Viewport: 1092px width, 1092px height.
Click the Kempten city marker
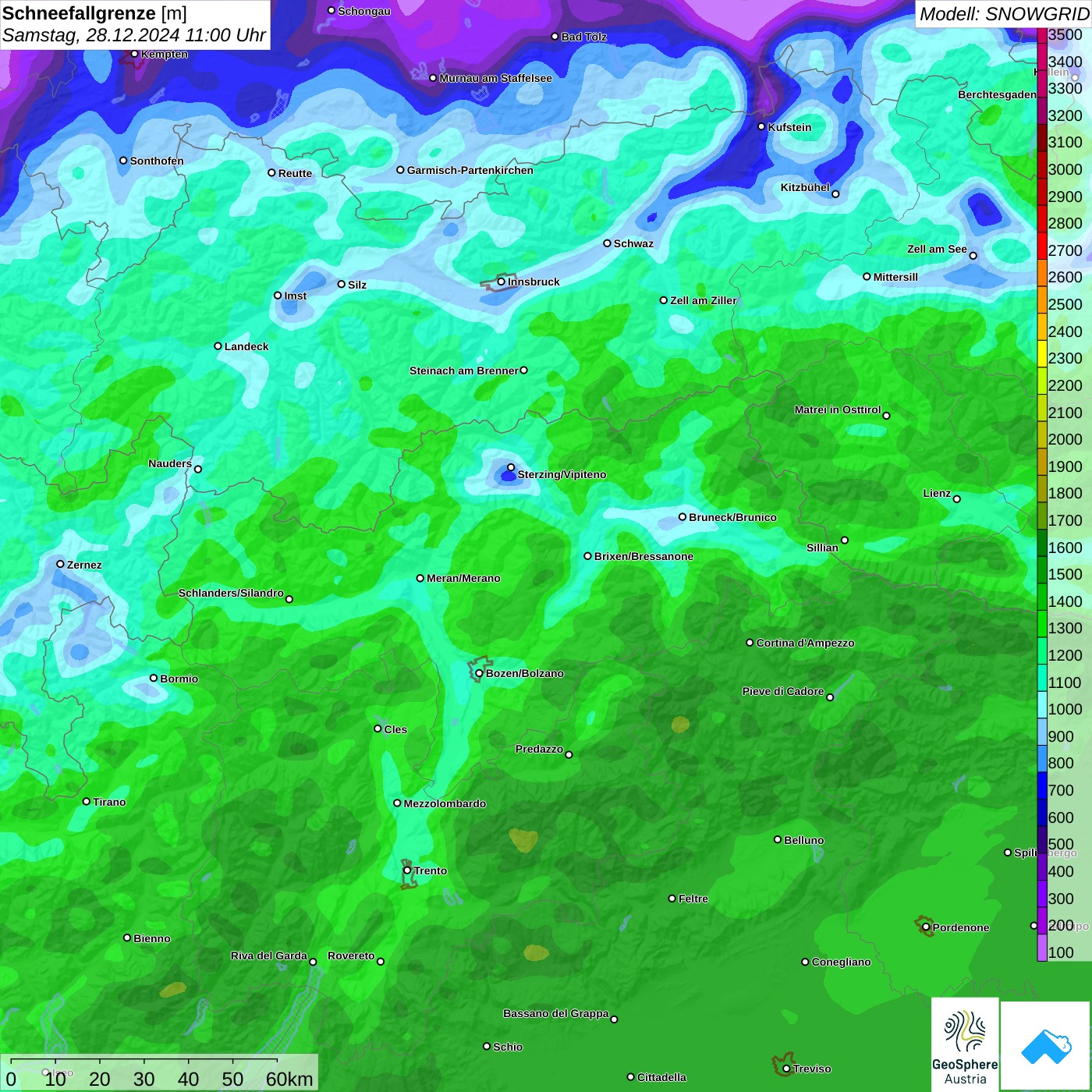coord(134,54)
